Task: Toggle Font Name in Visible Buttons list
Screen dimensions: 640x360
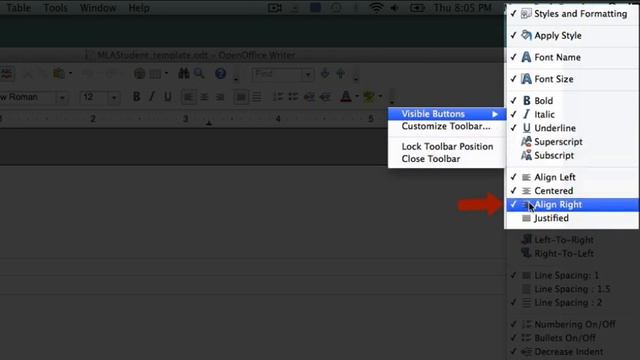Action: (x=572, y=57)
